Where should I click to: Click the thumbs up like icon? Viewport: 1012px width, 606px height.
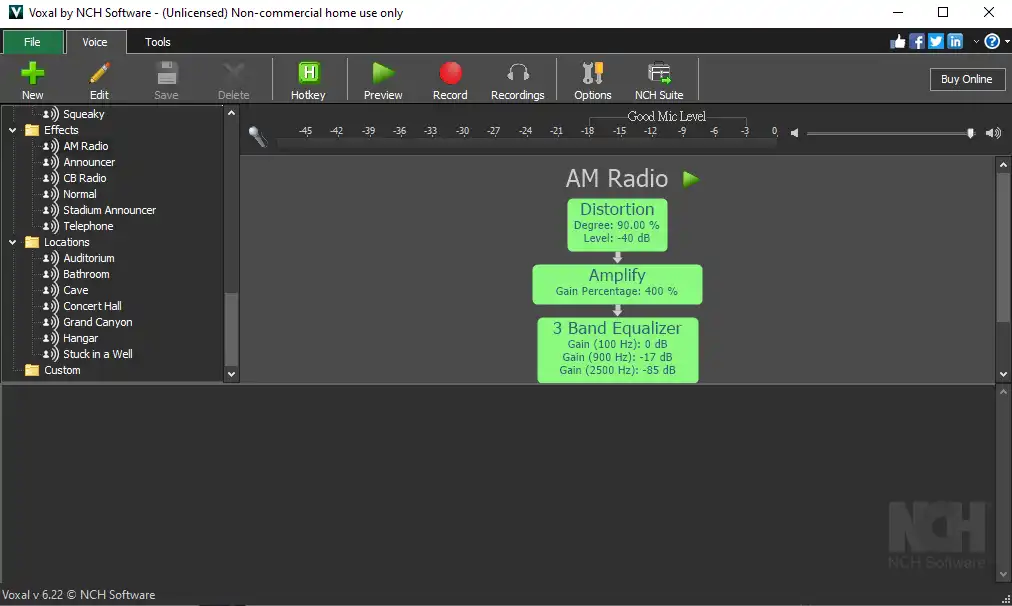coord(898,42)
